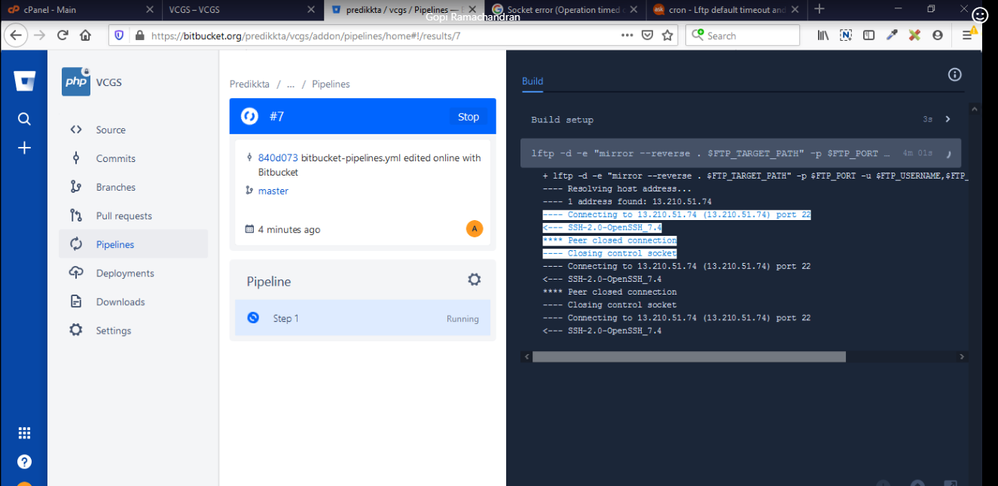This screenshot has width=998, height=486.
Task: Click the smiley face icon top right
Action: point(980,15)
